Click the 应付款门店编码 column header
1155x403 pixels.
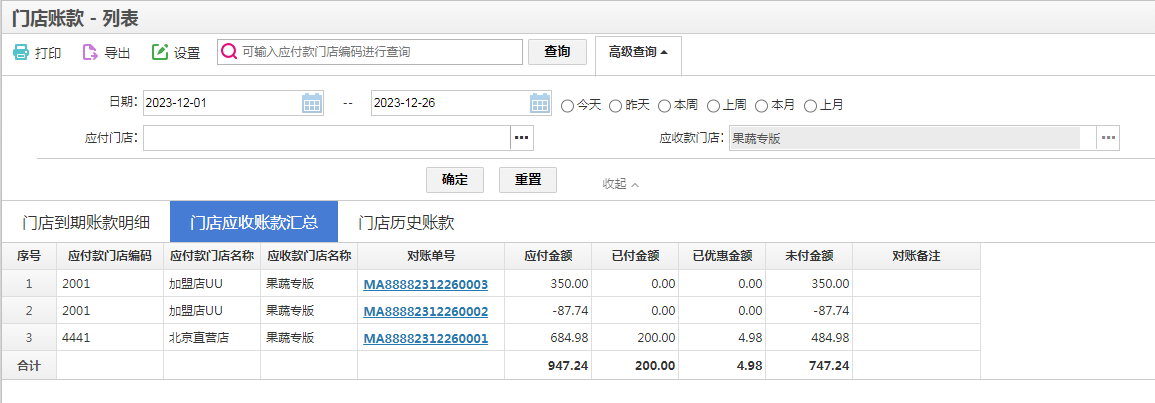coord(110,256)
